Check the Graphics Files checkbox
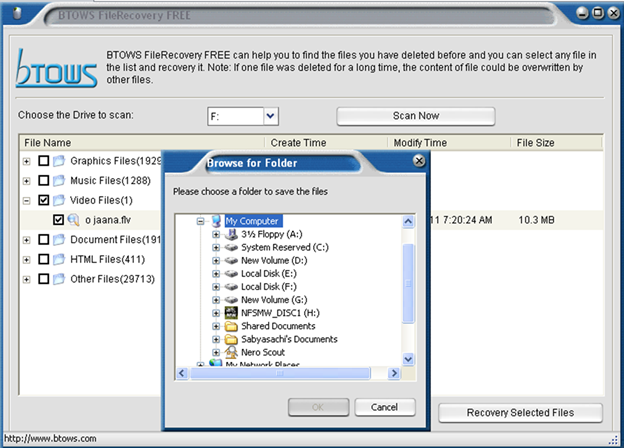This screenshot has width=624, height=448. click(x=44, y=161)
